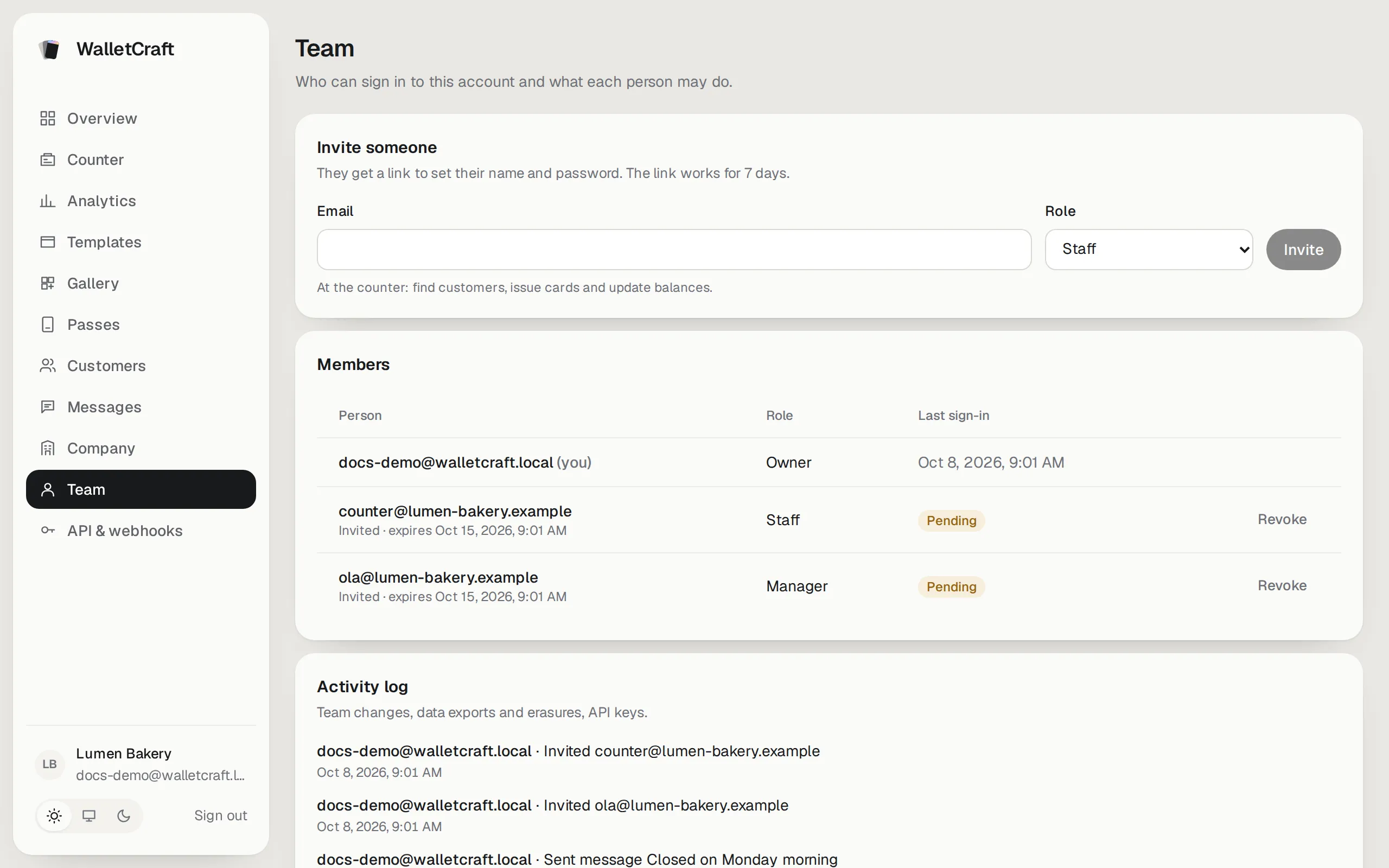The height and width of the screenshot is (868, 1389).
Task: Click the Gallery sidebar icon
Action: 48,284
